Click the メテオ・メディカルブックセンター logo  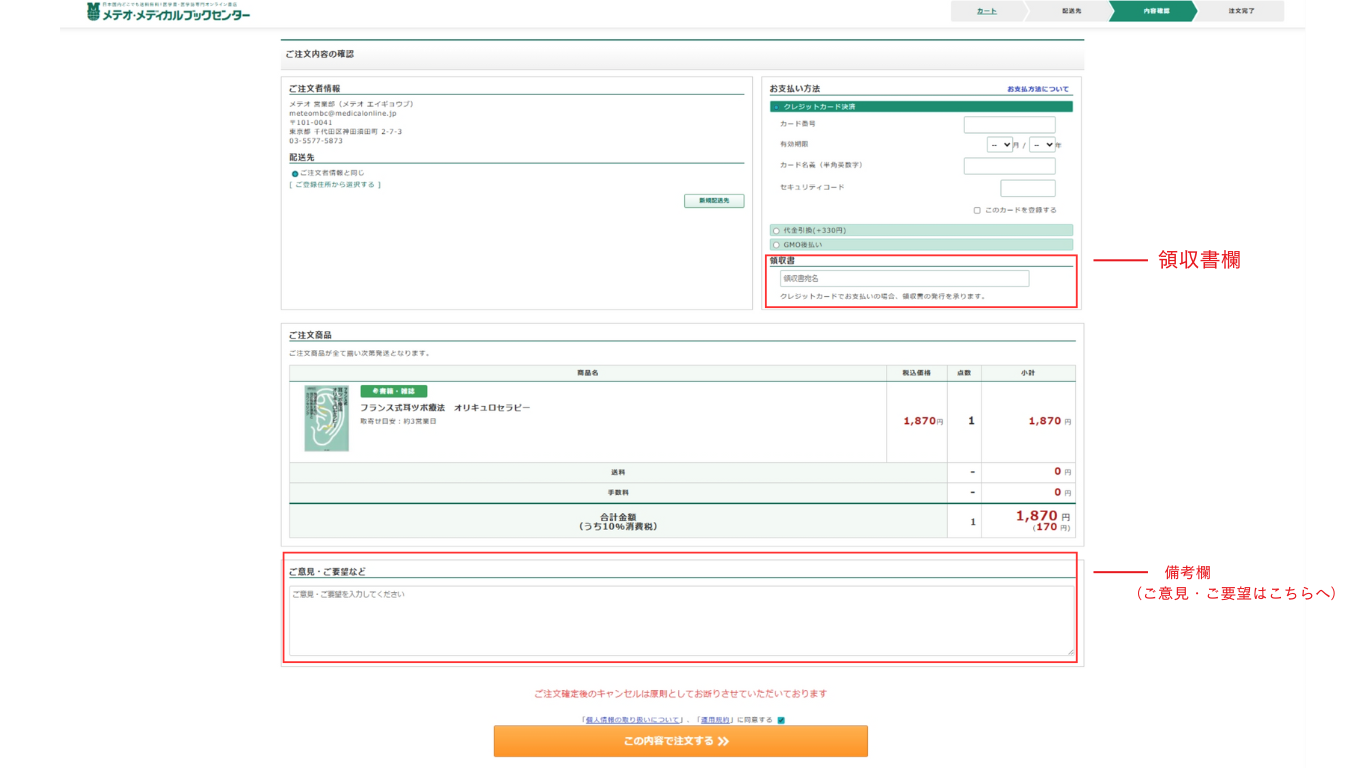point(168,13)
